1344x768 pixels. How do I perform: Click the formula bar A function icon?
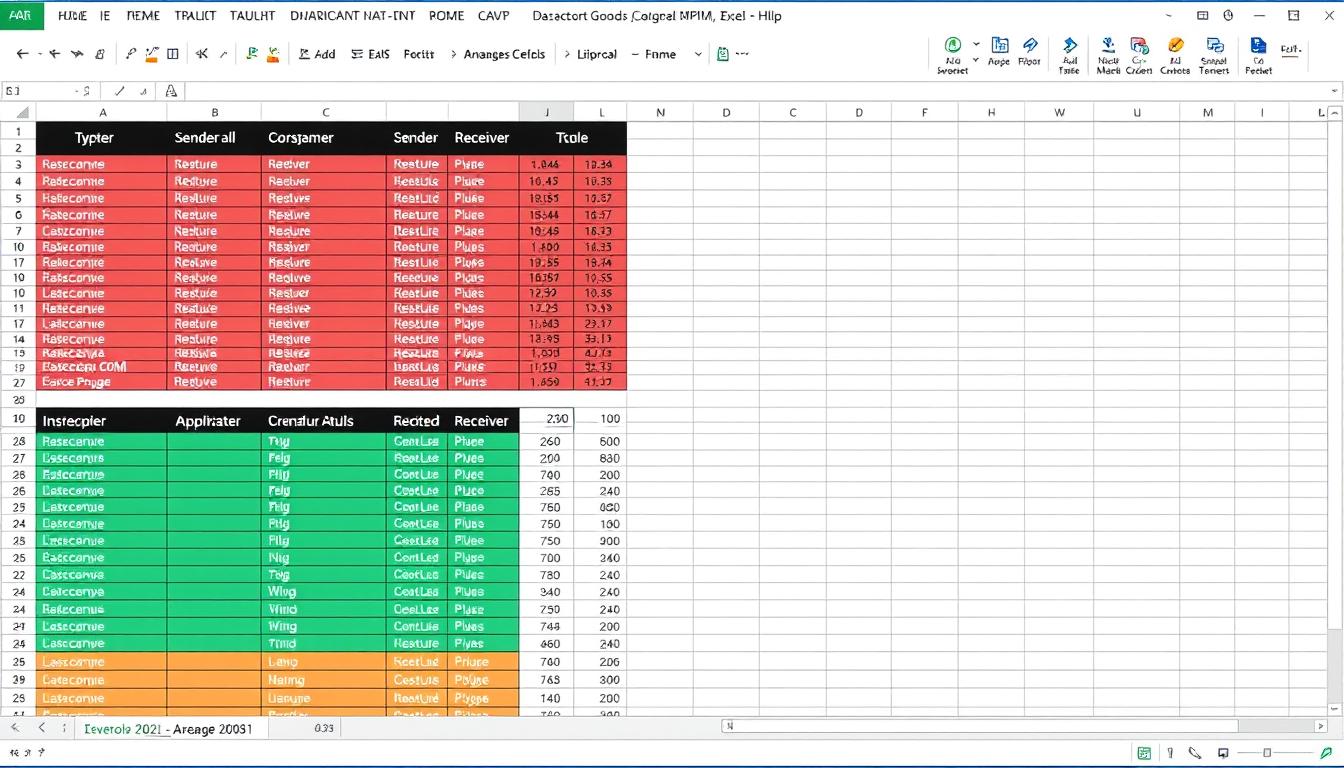coord(171,91)
